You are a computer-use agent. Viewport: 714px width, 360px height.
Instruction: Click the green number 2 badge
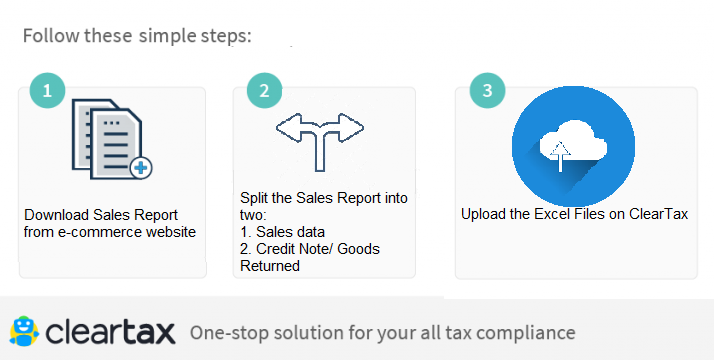pyautogui.click(x=265, y=91)
